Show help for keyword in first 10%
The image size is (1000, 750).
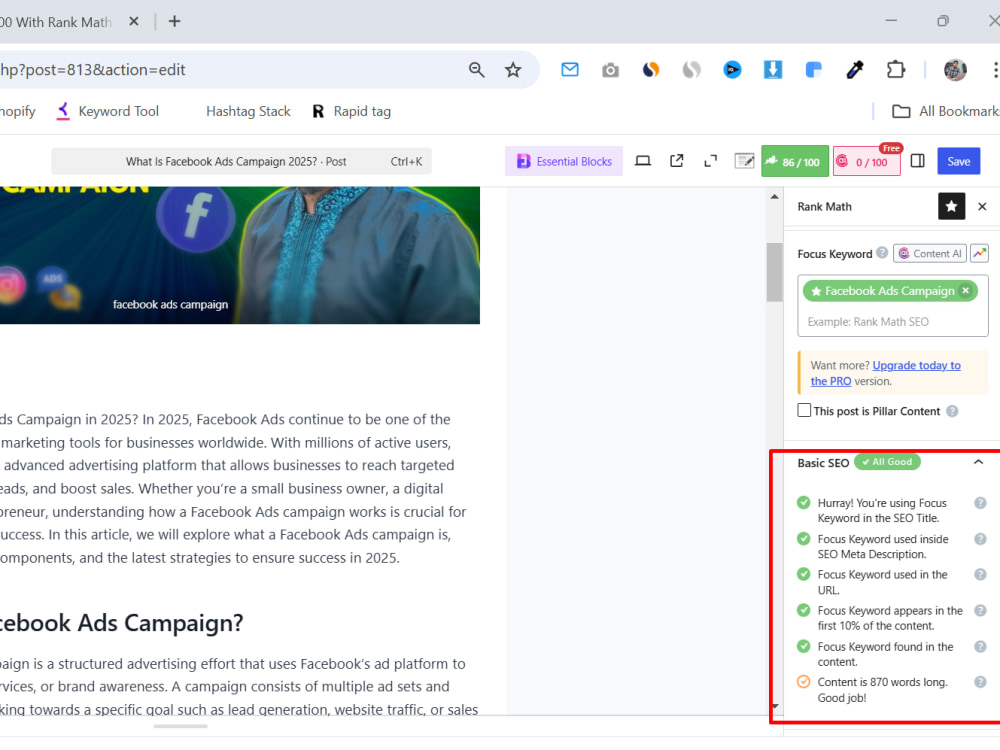point(980,610)
